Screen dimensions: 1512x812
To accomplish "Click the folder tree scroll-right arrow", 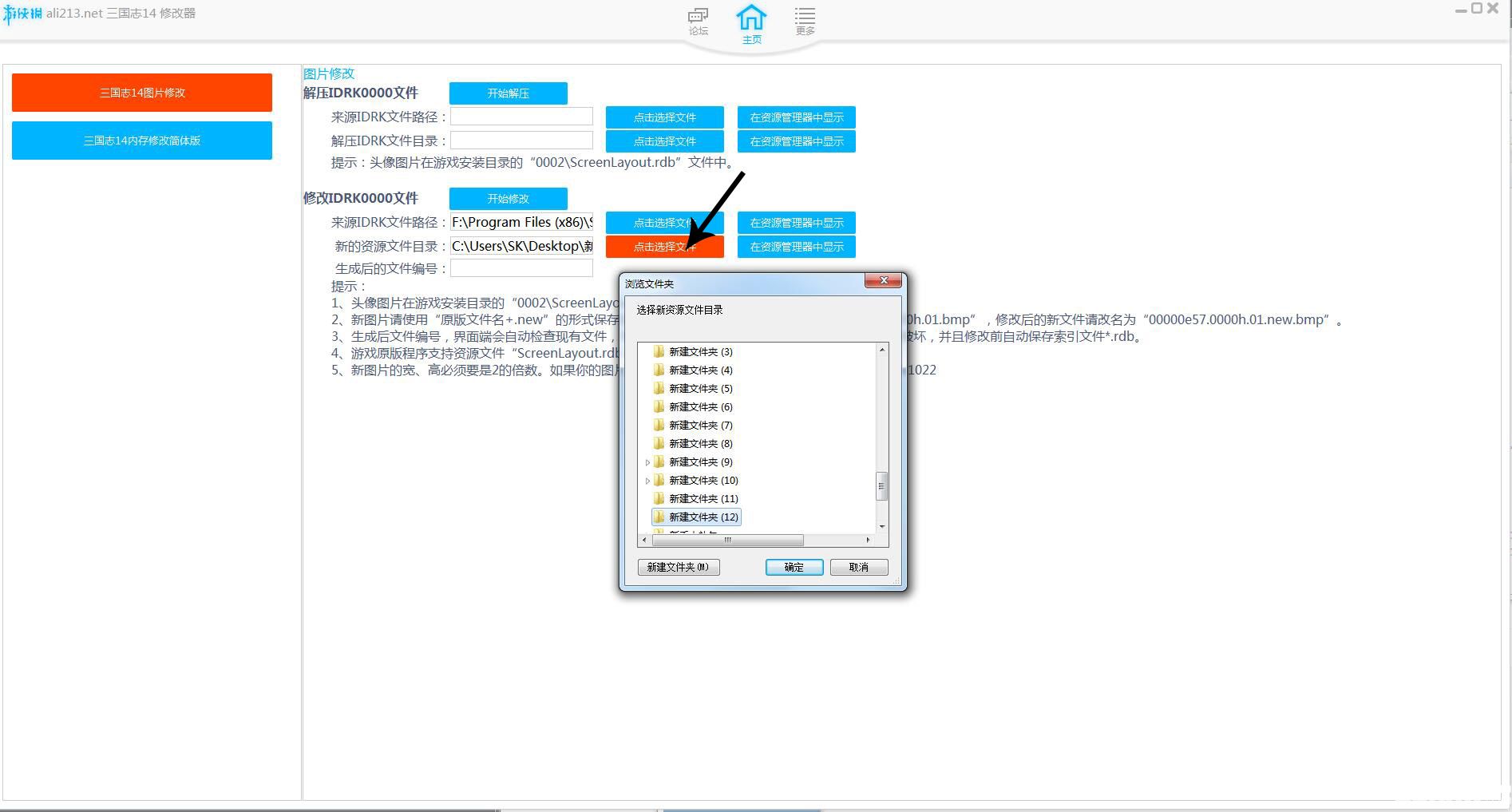I will (x=869, y=541).
